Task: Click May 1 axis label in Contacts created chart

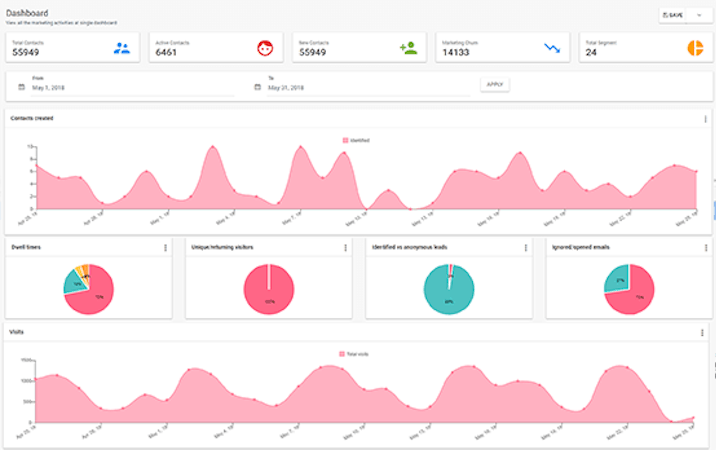Action: point(160,218)
